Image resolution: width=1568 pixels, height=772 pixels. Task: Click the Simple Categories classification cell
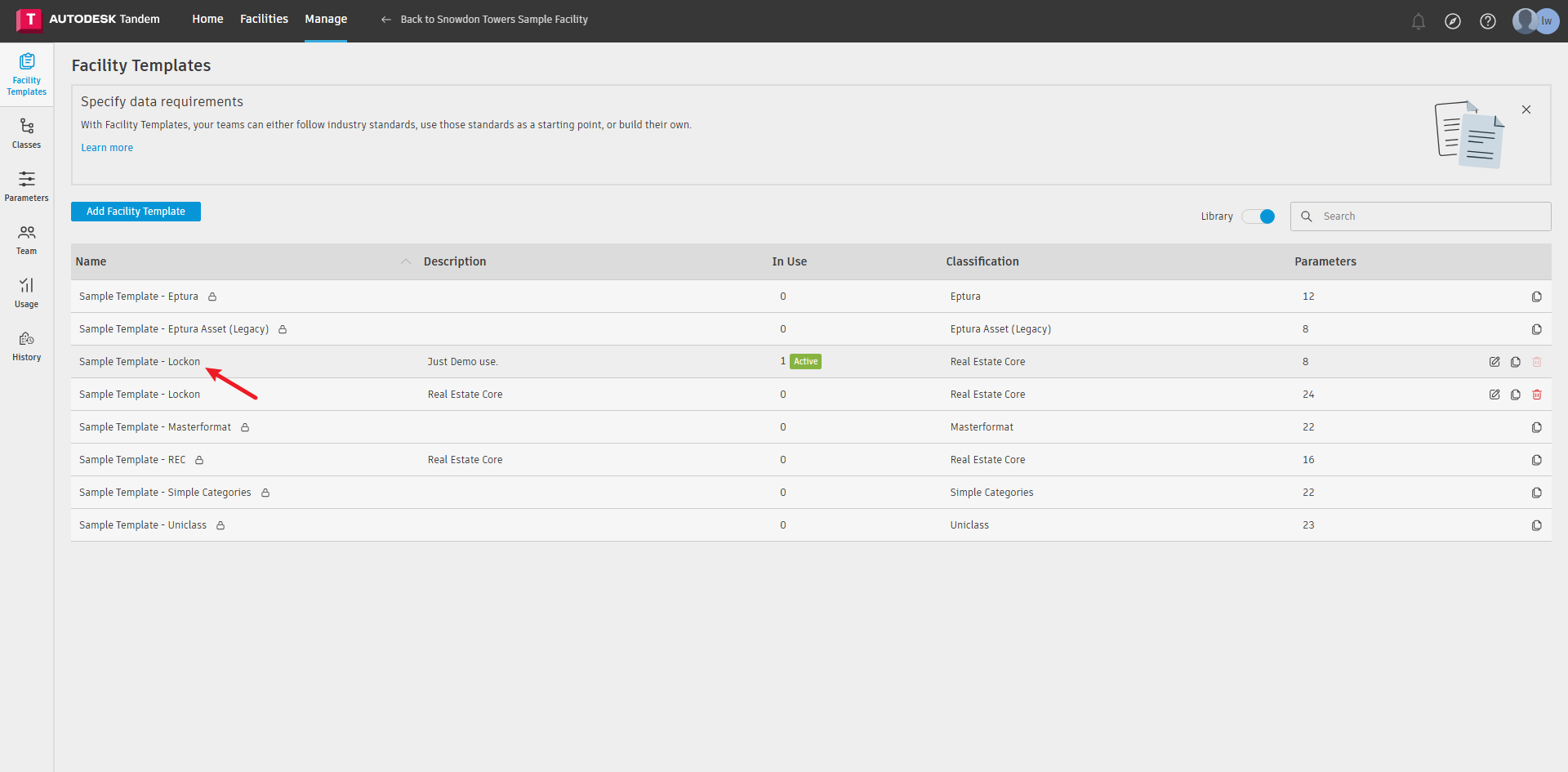pos(991,493)
